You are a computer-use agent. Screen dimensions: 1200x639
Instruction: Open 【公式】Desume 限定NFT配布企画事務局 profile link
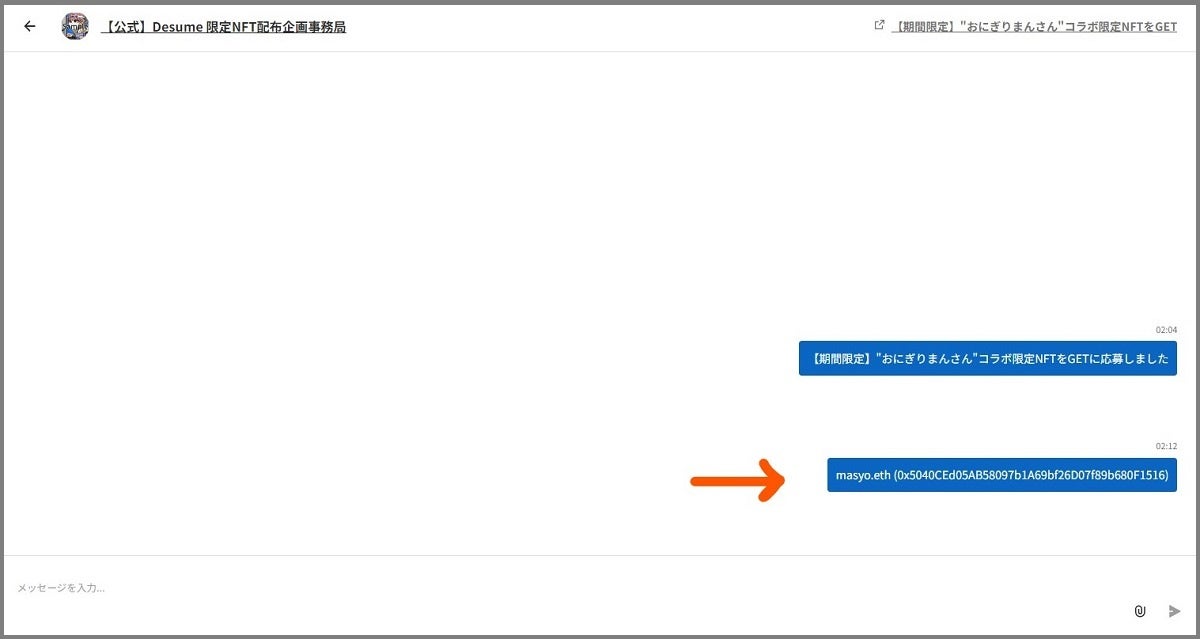coord(224,27)
